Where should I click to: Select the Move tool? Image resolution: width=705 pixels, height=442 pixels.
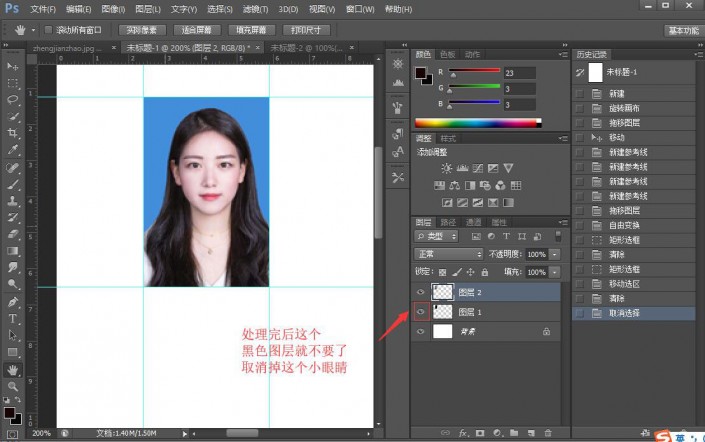[x=13, y=66]
